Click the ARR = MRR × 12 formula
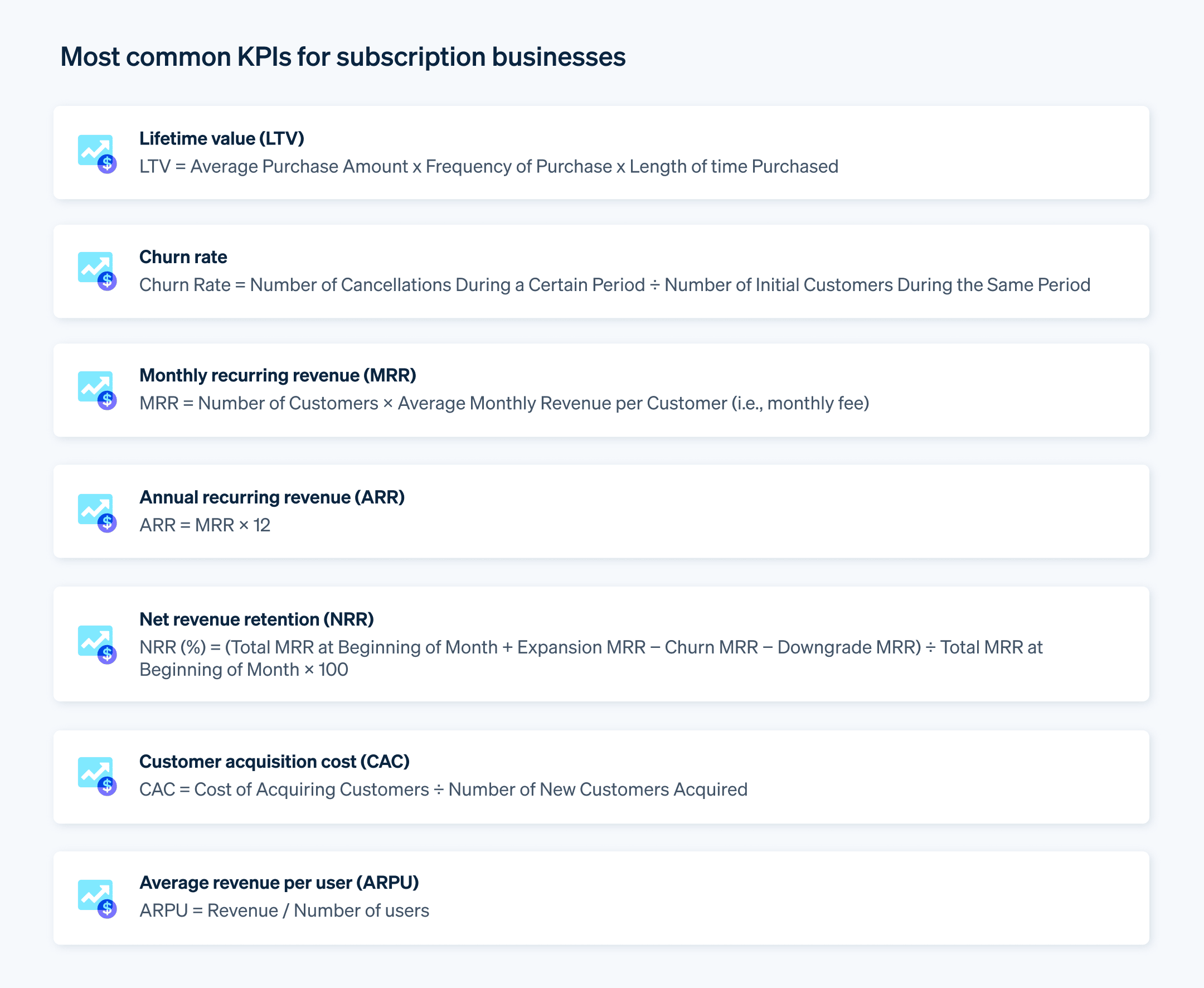 coord(206,525)
